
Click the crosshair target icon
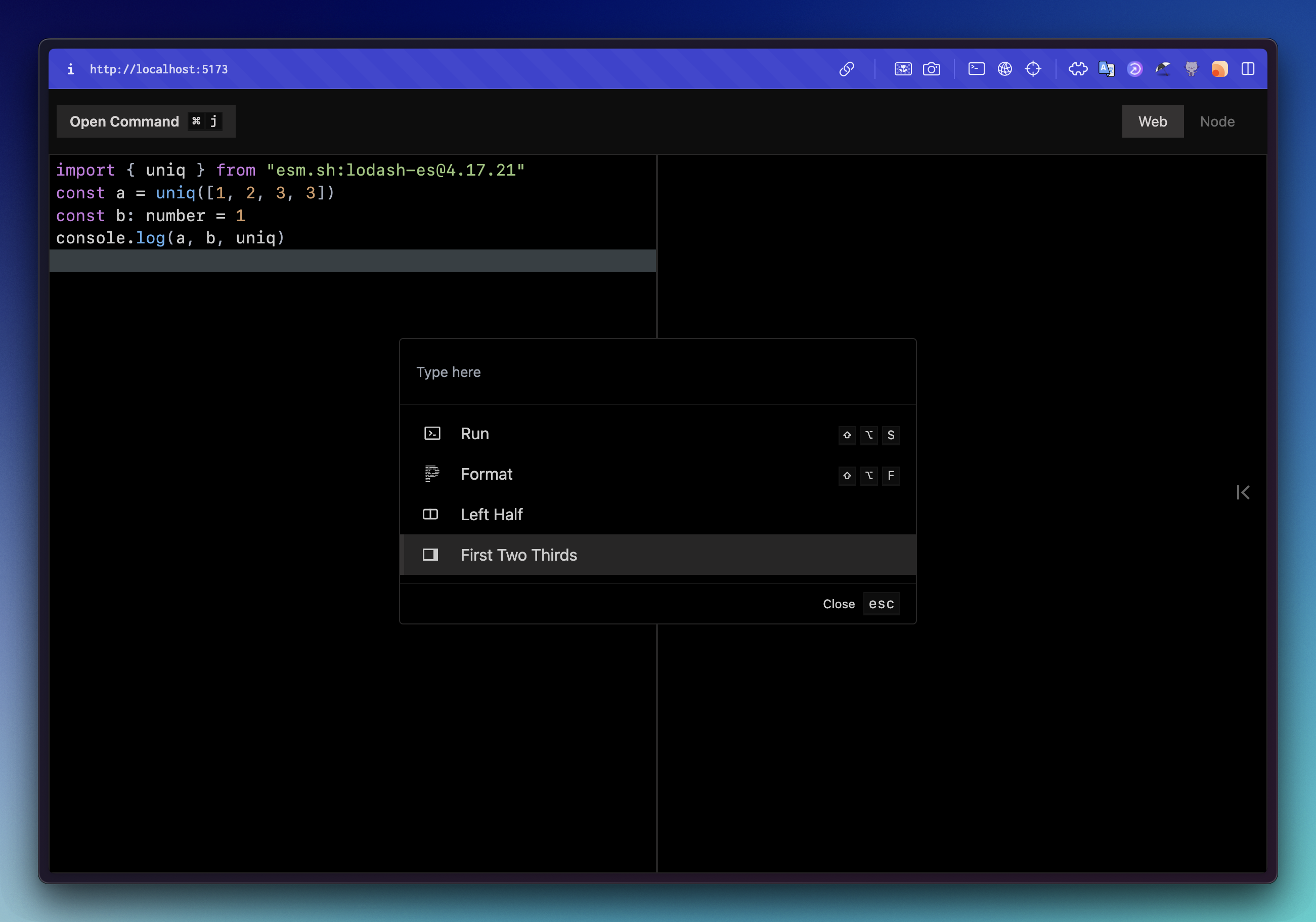click(1033, 69)
